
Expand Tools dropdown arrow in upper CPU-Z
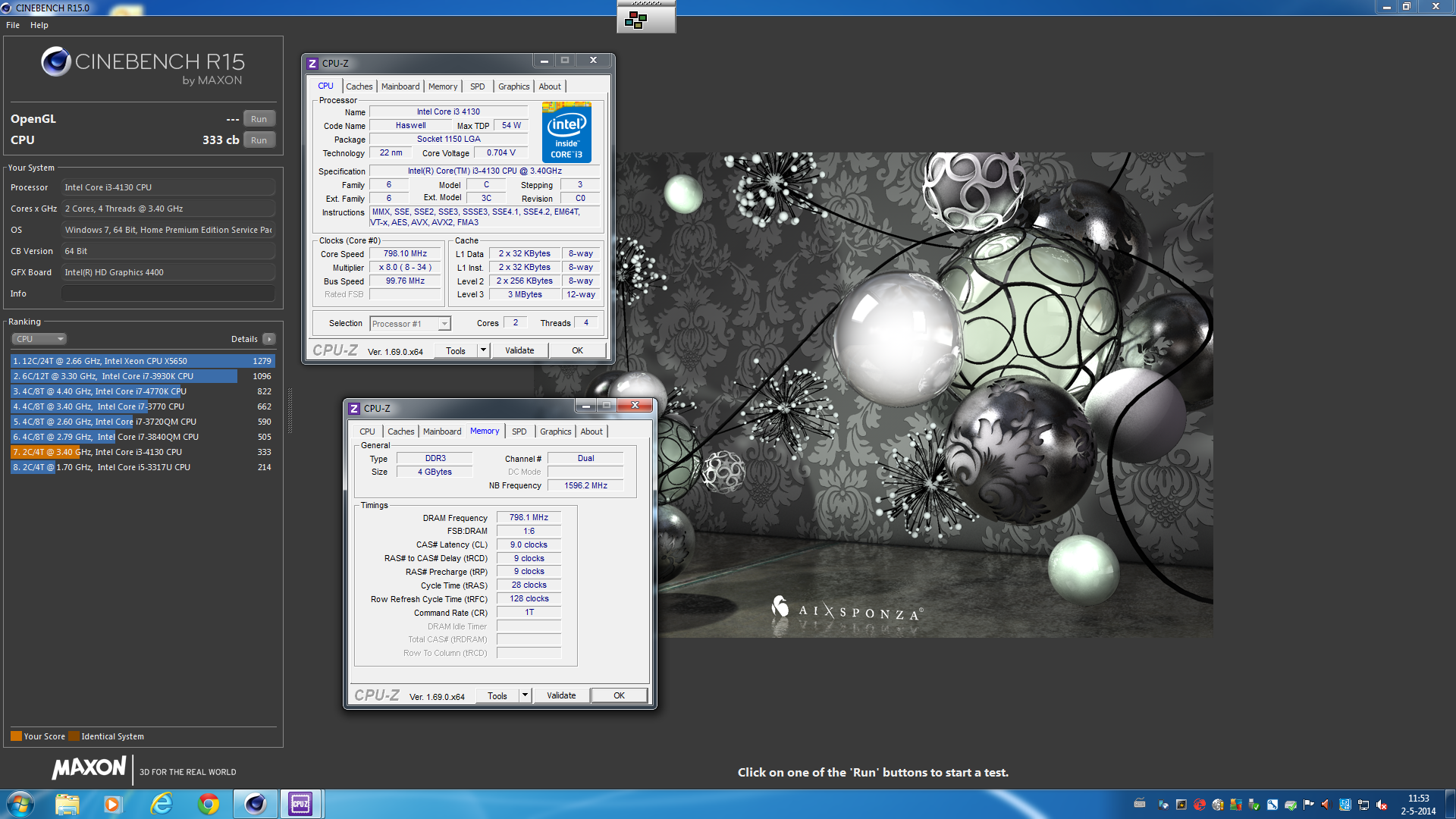coord(483,350)
